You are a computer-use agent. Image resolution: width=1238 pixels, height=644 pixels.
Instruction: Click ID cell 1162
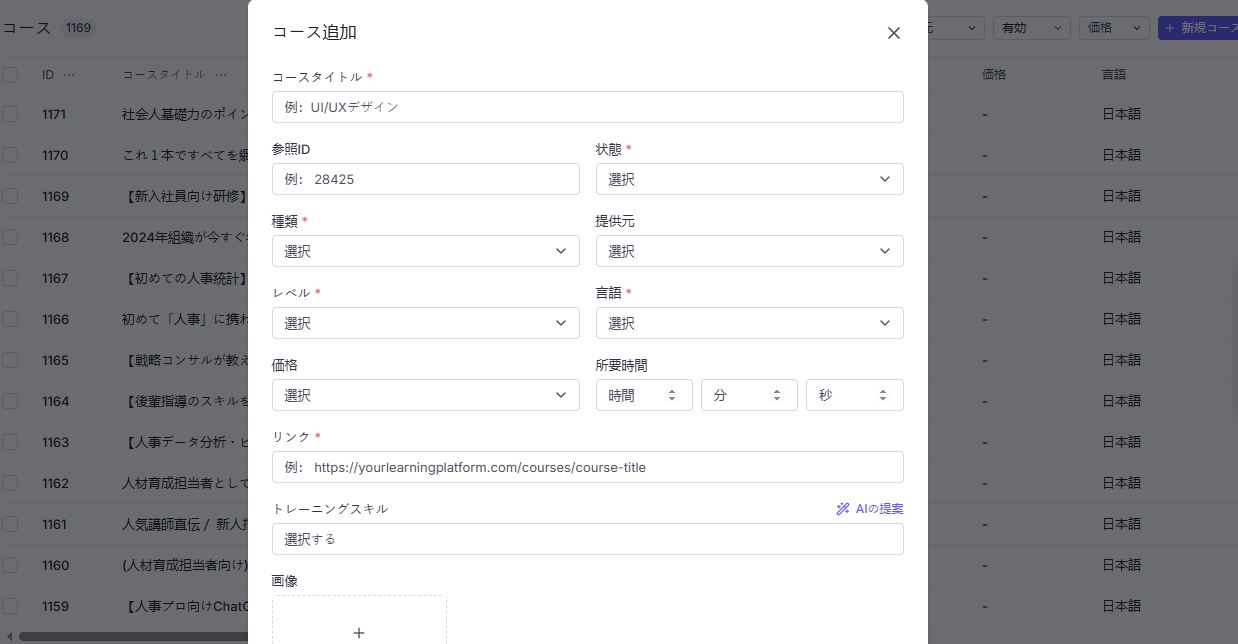56,483
